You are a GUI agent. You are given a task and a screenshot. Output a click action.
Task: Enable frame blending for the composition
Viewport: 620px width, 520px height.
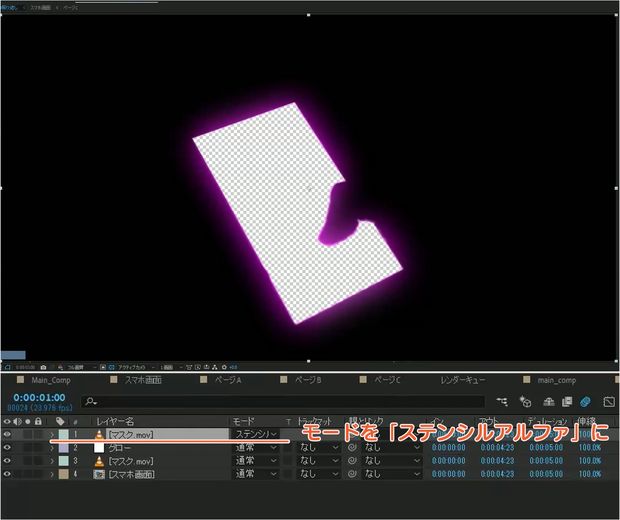pos(567,402)
